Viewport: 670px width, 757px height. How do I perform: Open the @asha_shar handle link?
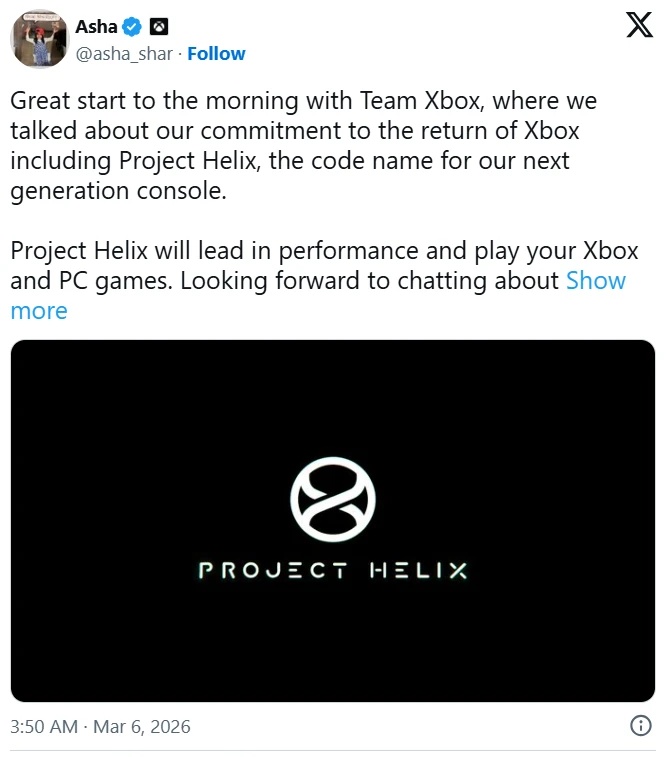click(125, 53)
